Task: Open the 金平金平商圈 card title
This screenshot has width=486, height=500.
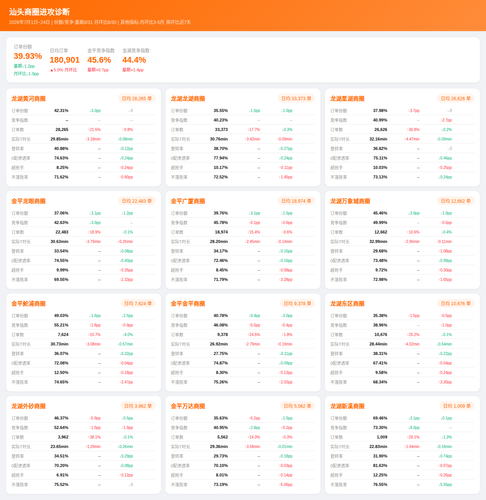Action: point(188,304)
